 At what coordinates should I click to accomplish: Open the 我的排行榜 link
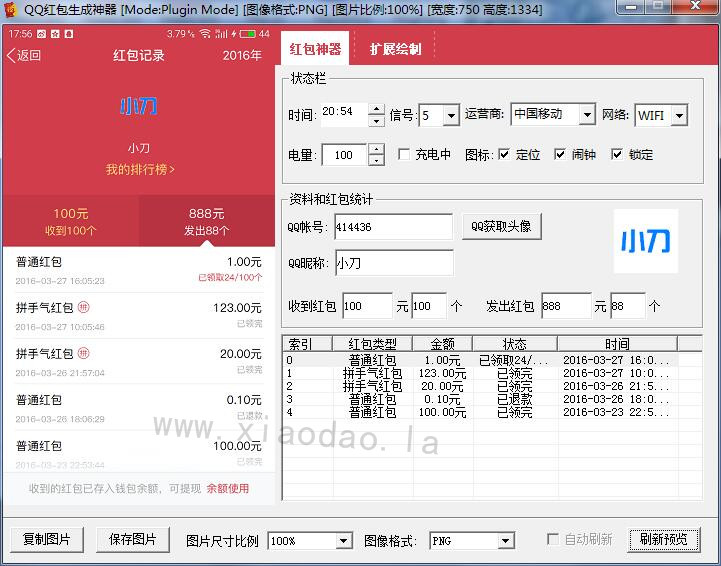(x=140, y=169)
